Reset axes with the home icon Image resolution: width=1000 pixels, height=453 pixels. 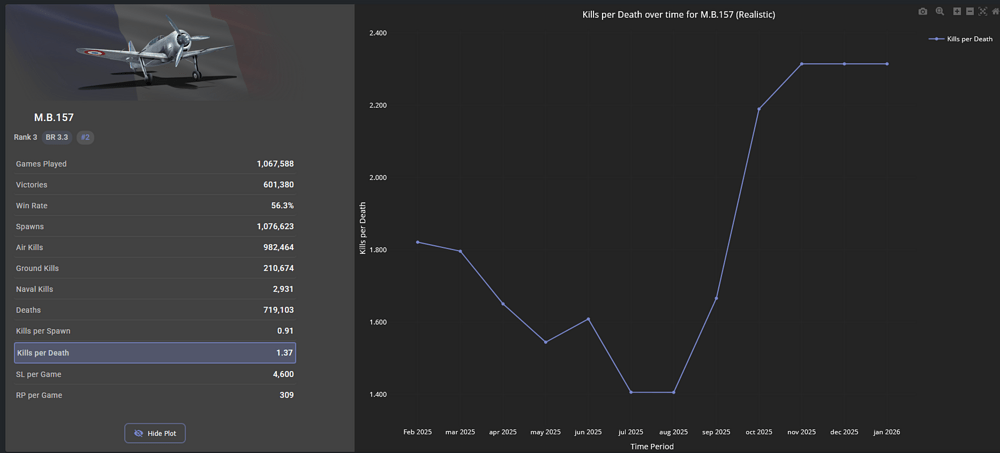coord(995,12)
